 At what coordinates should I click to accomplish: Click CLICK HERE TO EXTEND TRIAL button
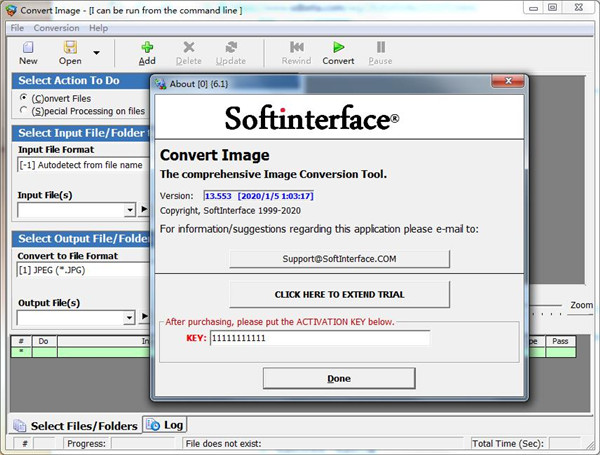click(x=338, y=295)
